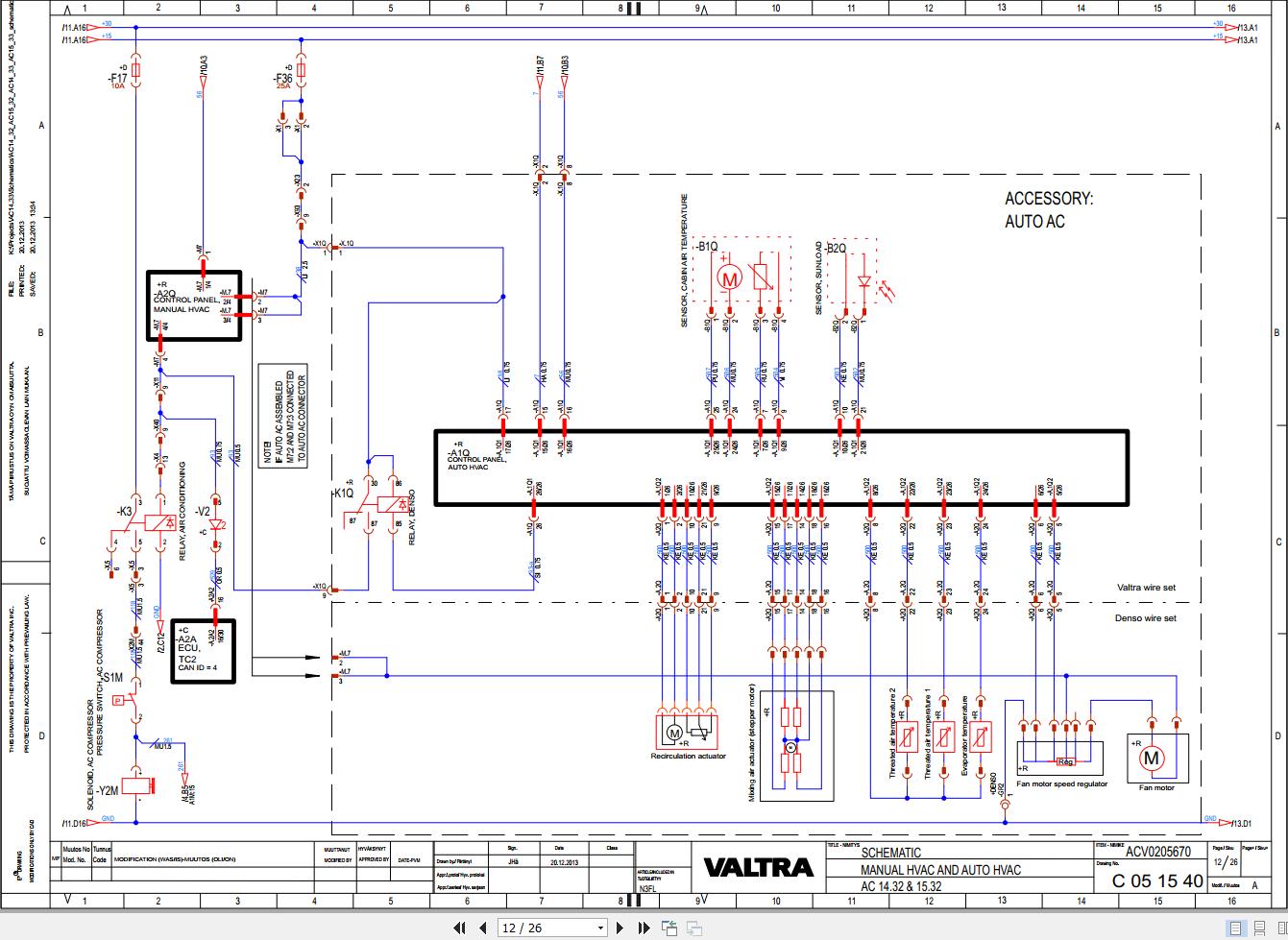
Task: Click the F17 fuse symbol
Action: point(137,70)
